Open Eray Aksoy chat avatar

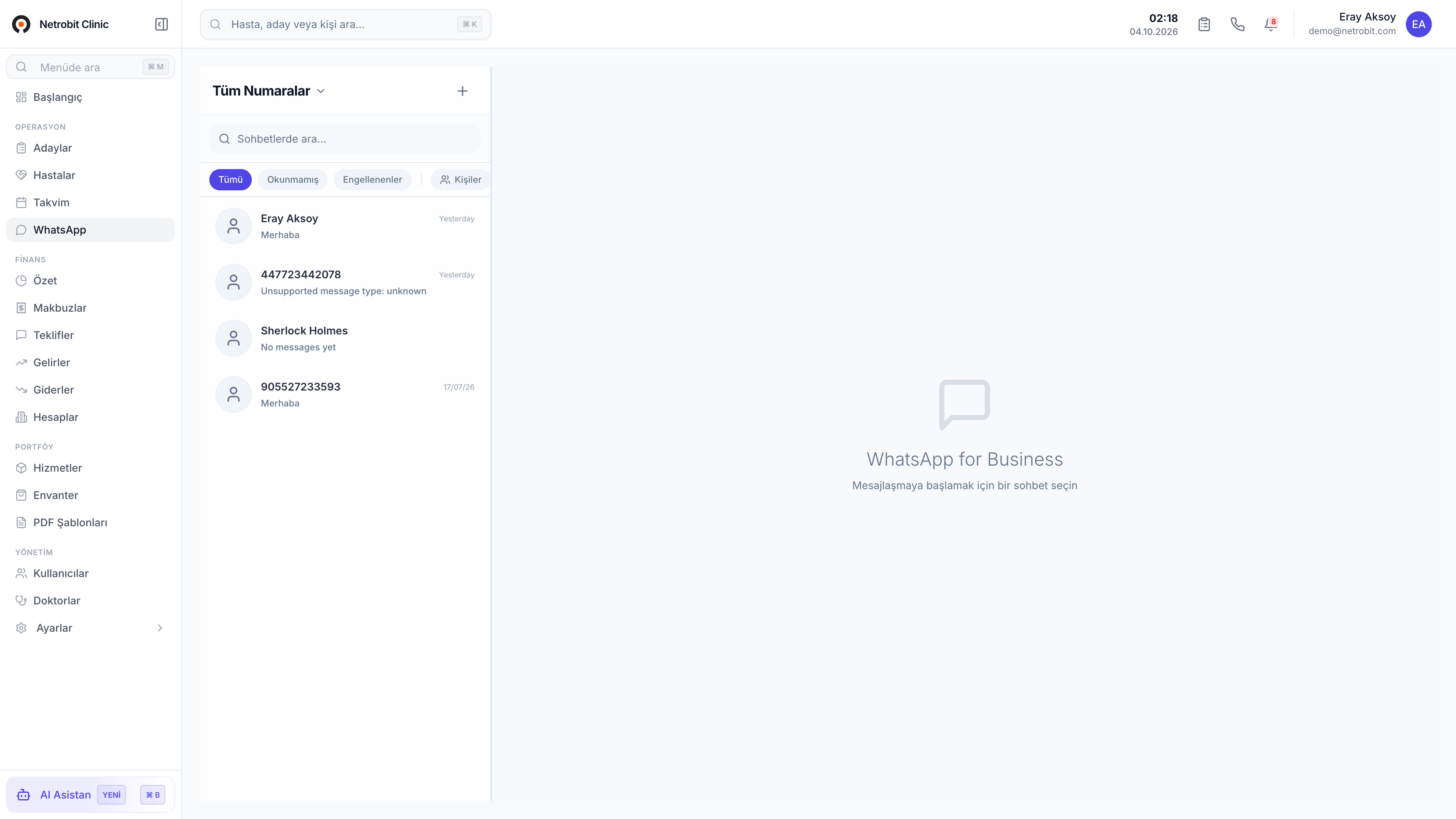tap(234, 226)
